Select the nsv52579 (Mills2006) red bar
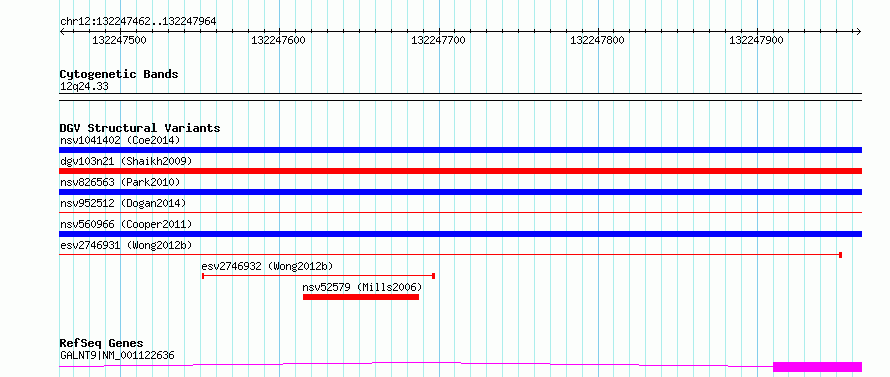Image resolution: width=890 pixels, height=377 pixels. [361, 297]
